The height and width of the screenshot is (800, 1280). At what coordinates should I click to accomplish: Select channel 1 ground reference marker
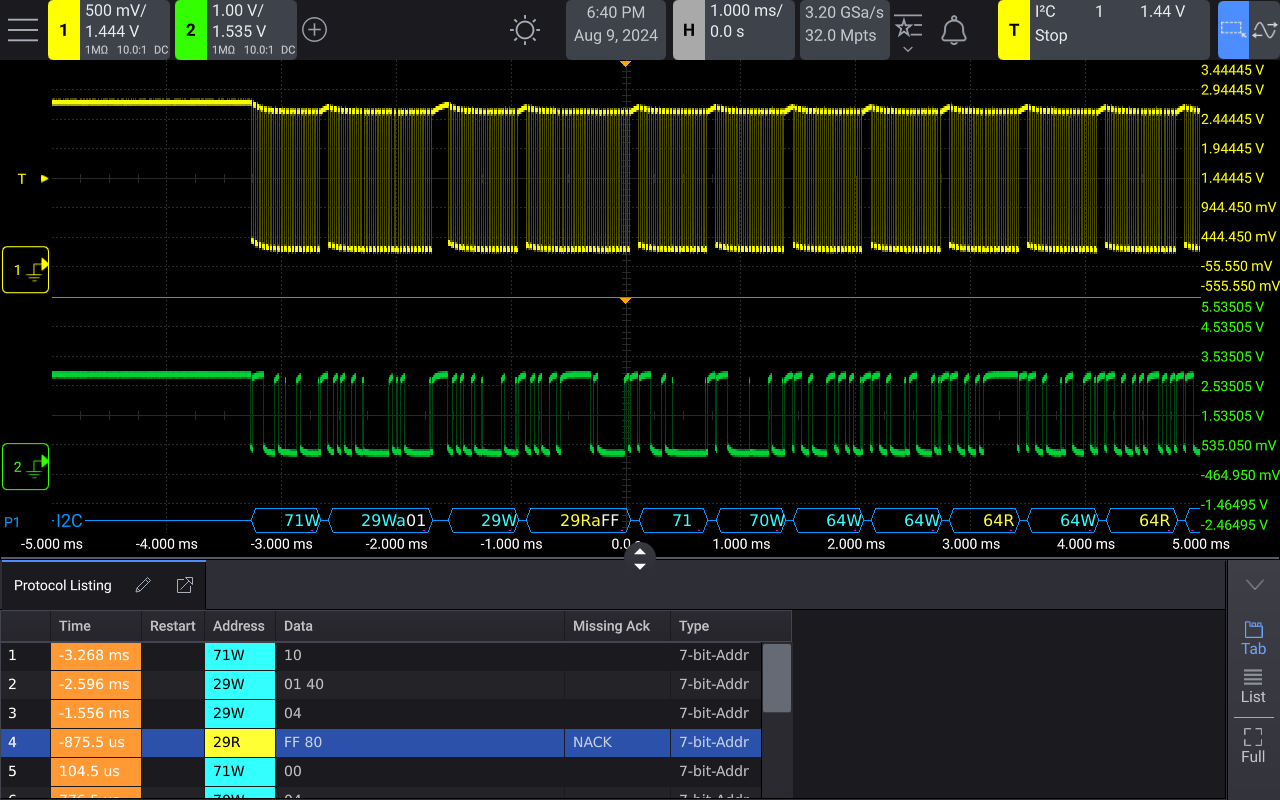pos(26,270)
